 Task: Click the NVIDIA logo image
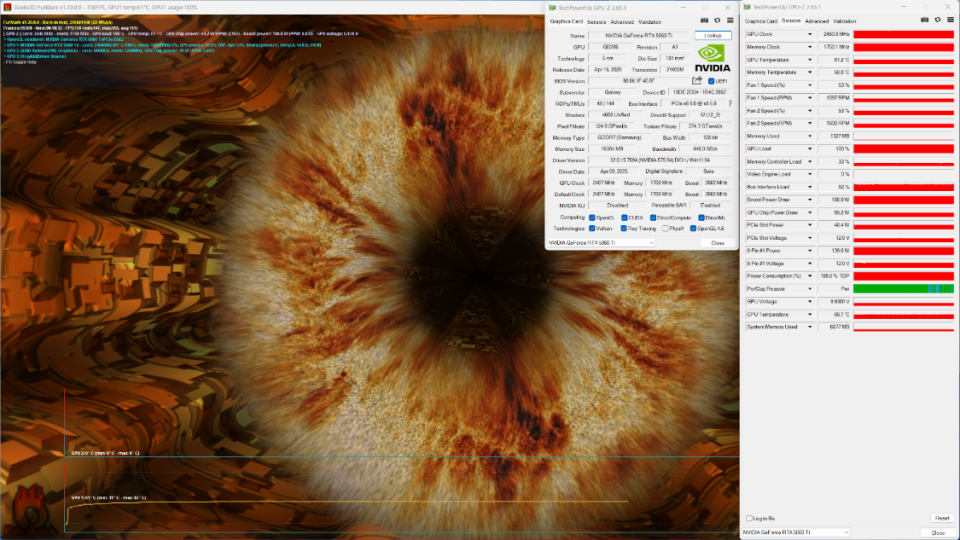point(712,58)
